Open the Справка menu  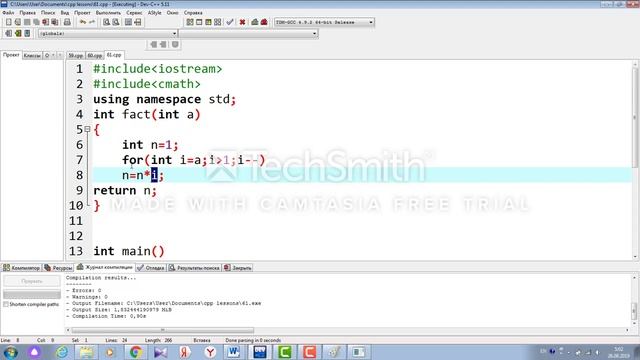pos(193,13)
